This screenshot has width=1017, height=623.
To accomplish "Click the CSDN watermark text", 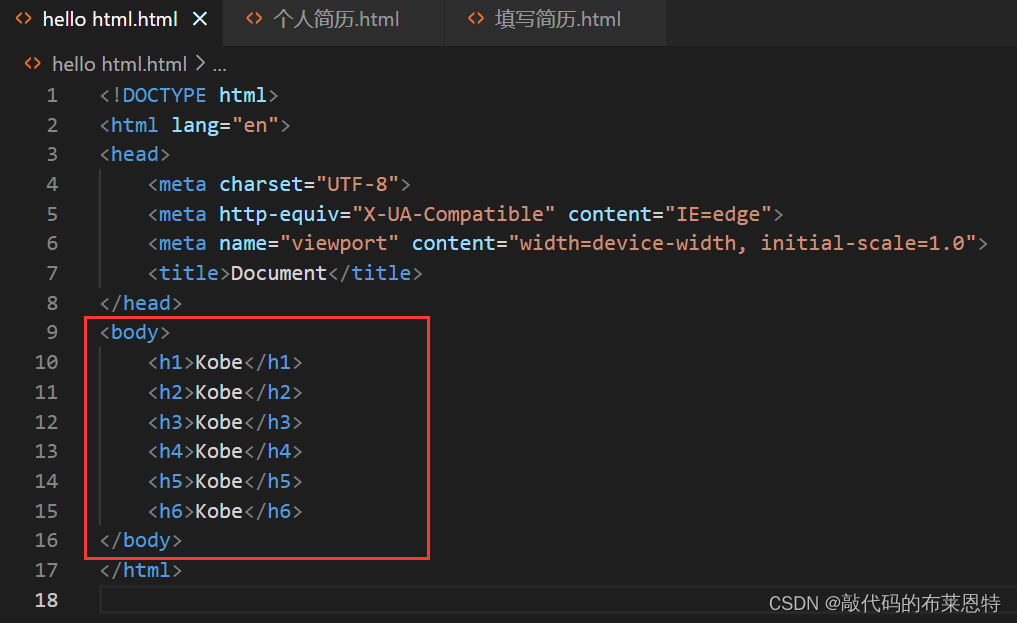I will tap(884, 603).
